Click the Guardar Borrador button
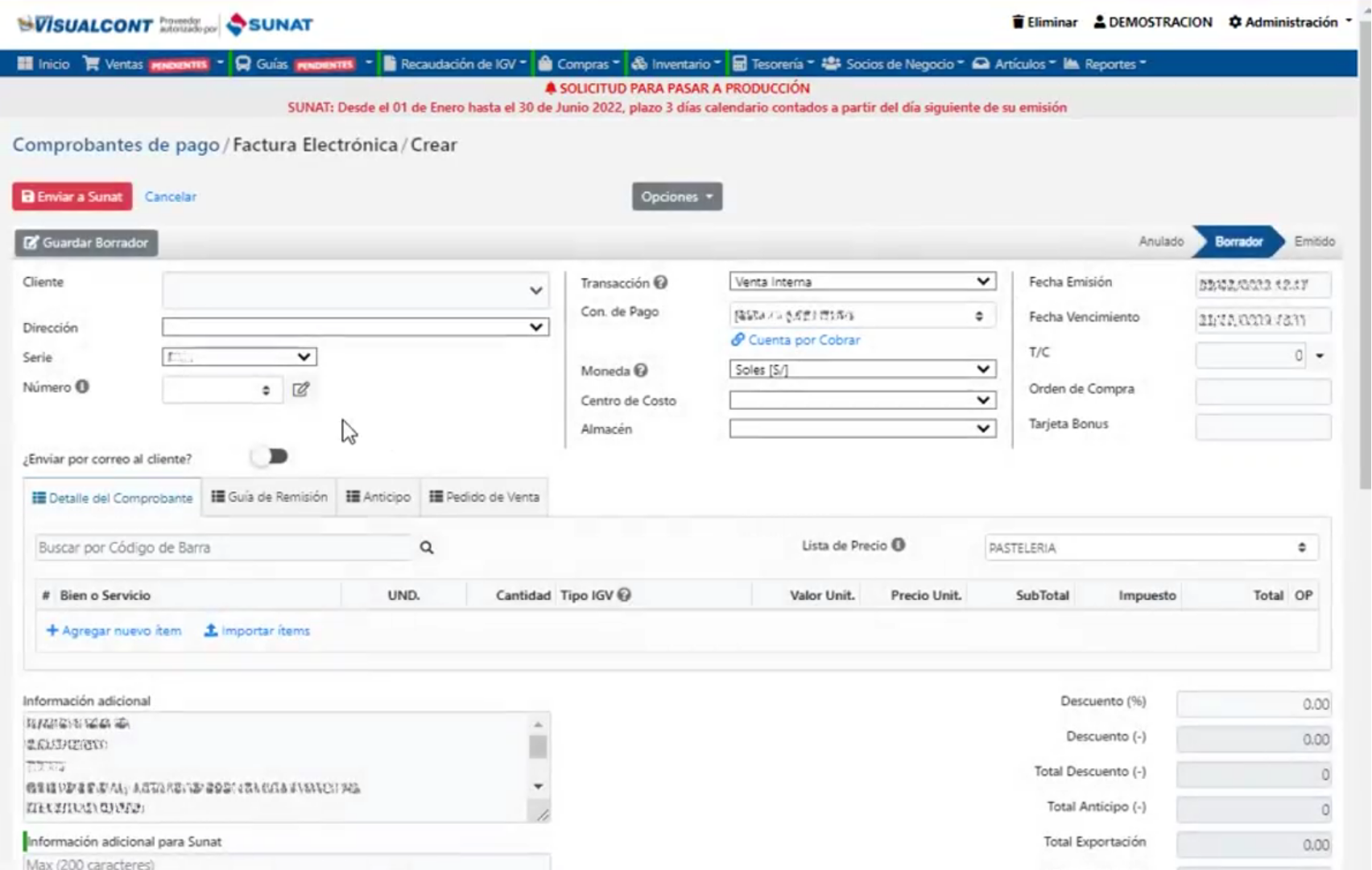The height and width of the screenshot is (870, 1372). pos(86,242)
